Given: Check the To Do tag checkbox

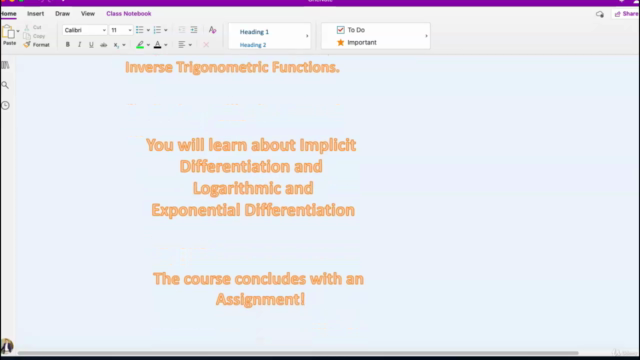Looking at the screenshot, I should click(340, 30).
